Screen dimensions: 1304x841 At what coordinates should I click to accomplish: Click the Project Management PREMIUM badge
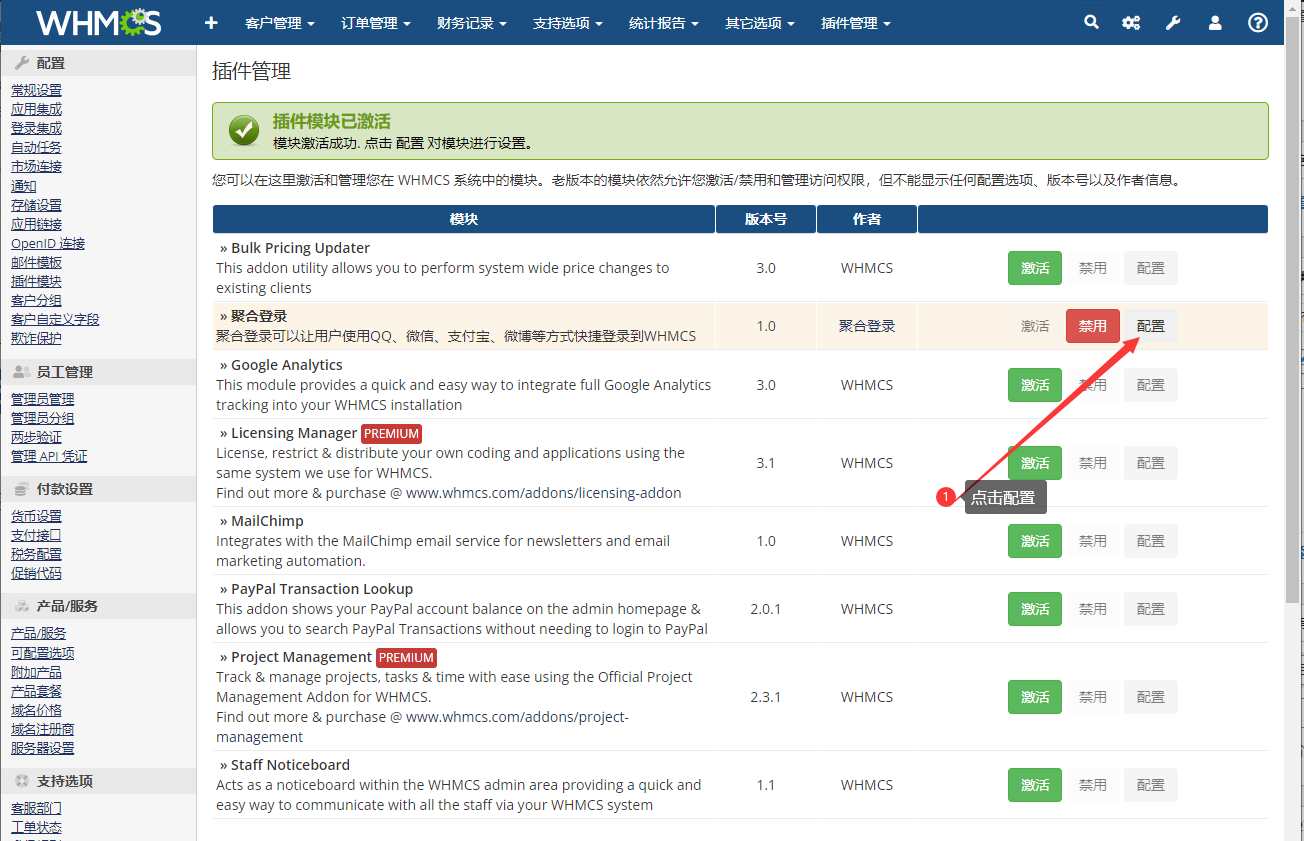coord(406,658)
